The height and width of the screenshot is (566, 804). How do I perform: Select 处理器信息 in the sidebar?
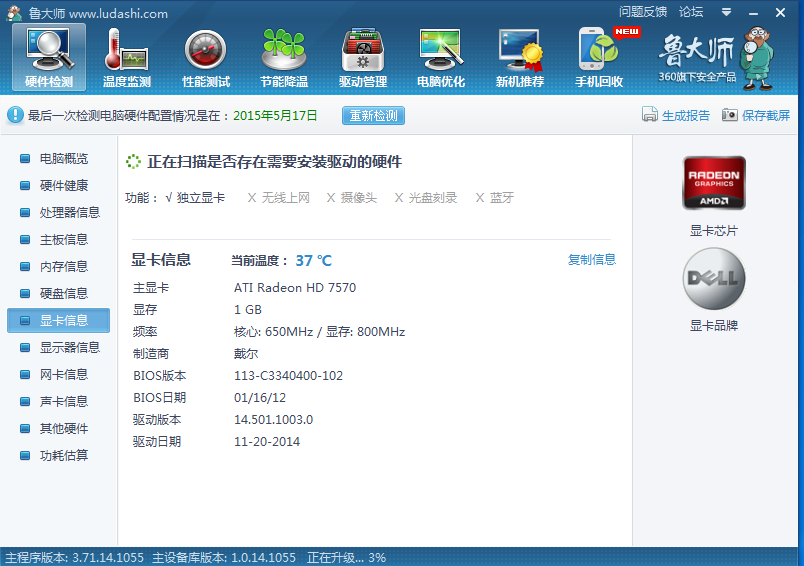click(x=69, y=212)
